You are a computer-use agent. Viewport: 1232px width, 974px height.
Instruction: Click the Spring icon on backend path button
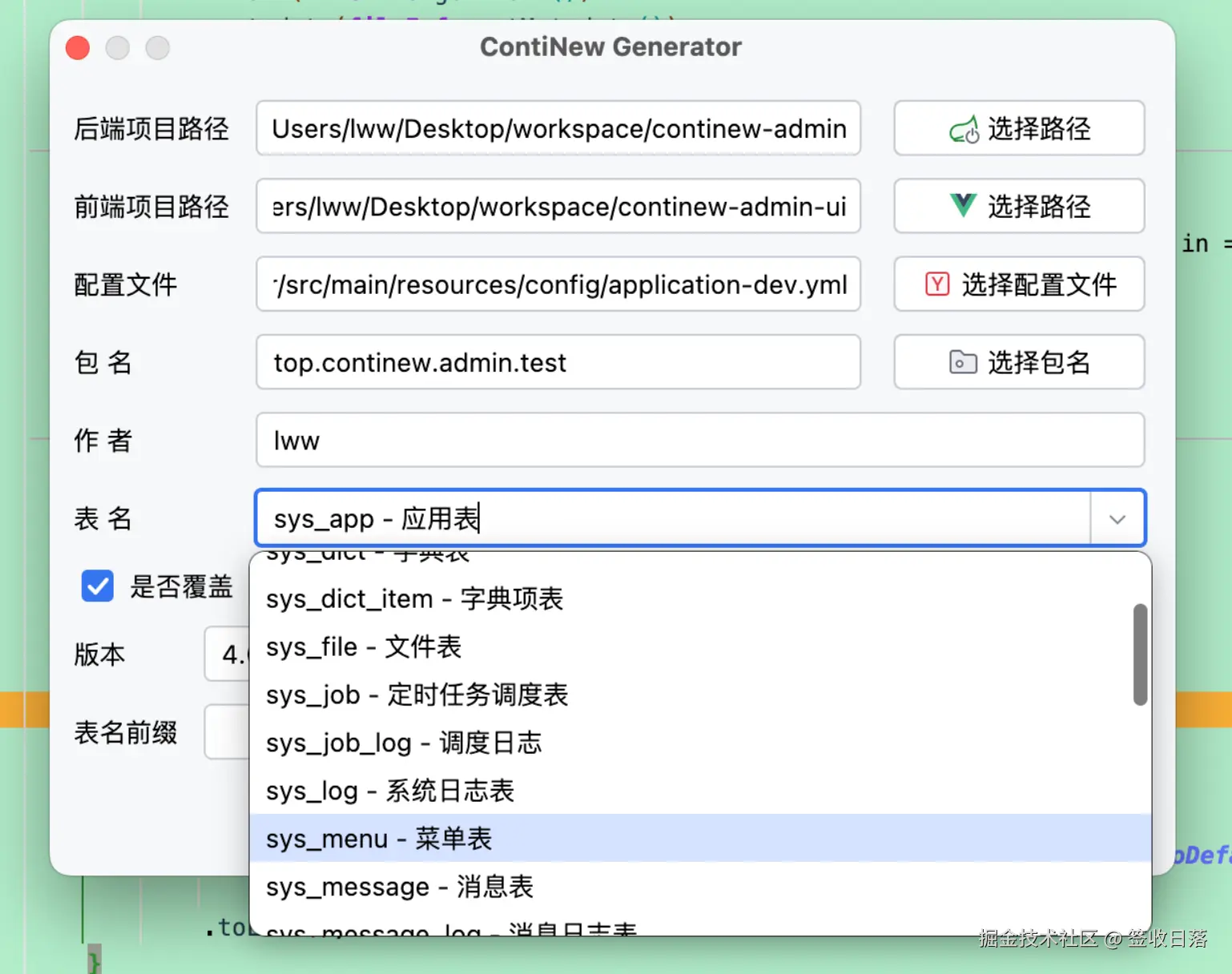(964, 129)
